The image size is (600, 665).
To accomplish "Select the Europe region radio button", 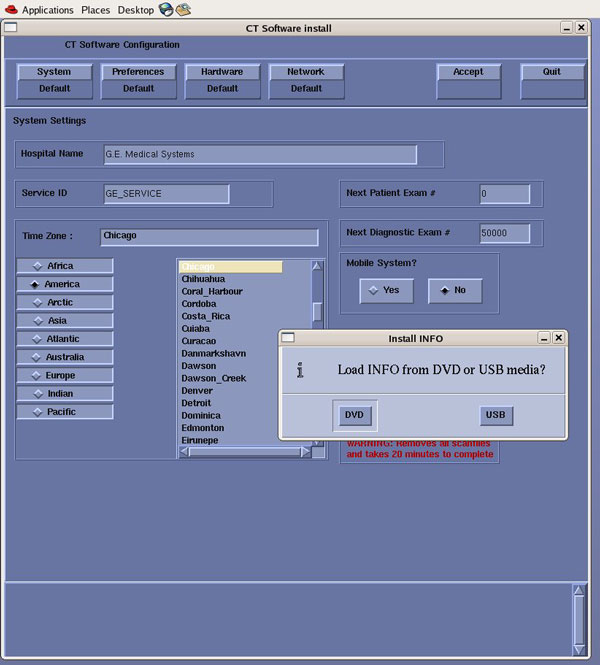I will [x=65, y=375].
